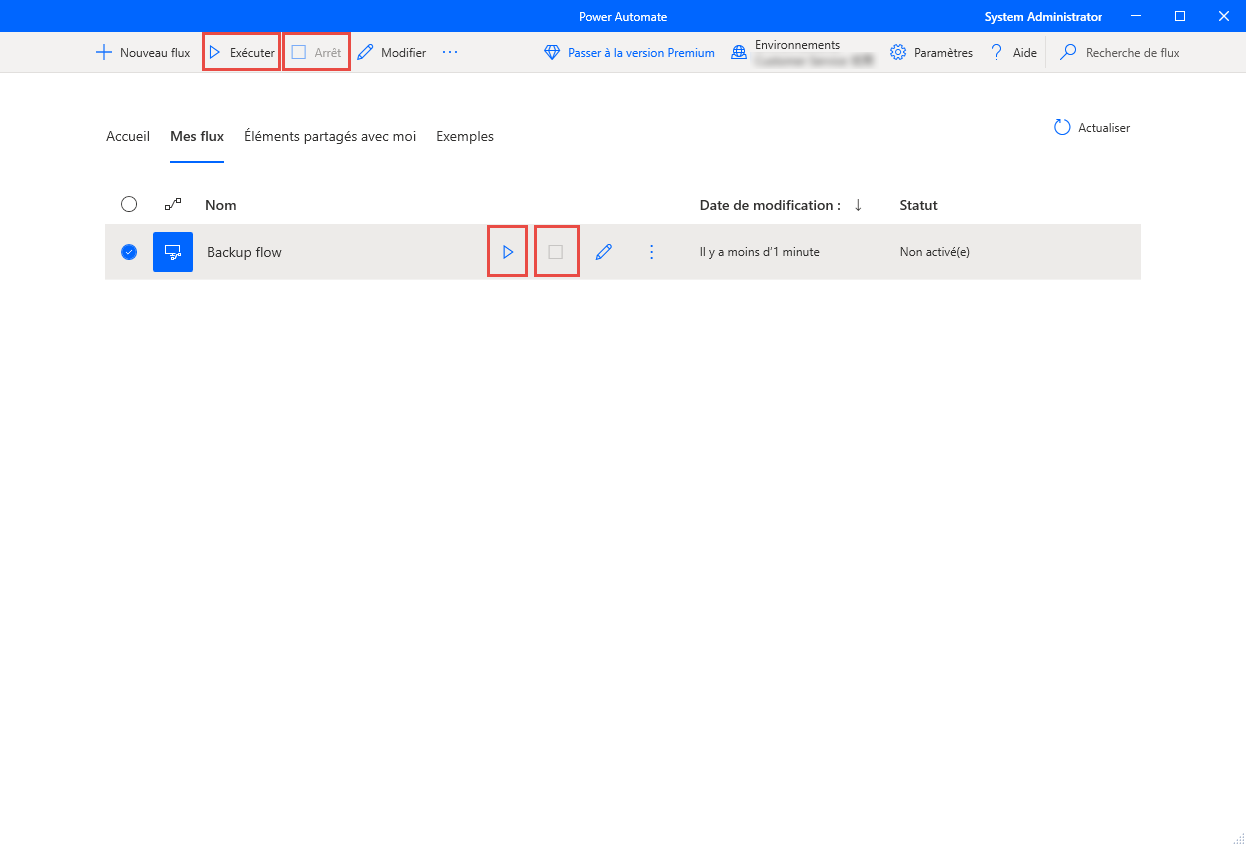1246x846 pixels.
Task: Maximize the Power Automate window
Action: (x=1180, y=16)
